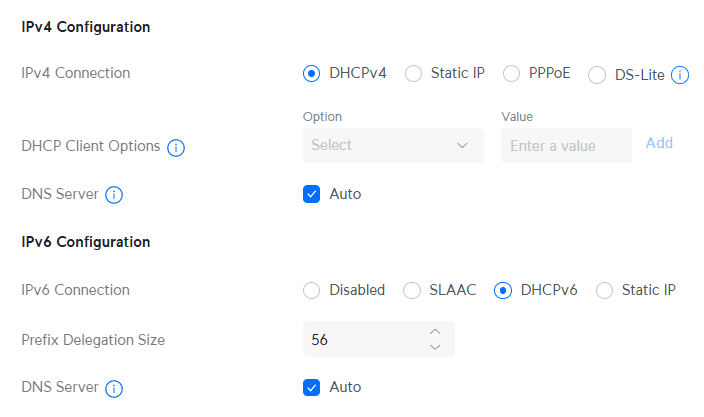
Task: Select SLAAC for IPv6 Connection
Action: pyautogui.click(x=411, y=290)
